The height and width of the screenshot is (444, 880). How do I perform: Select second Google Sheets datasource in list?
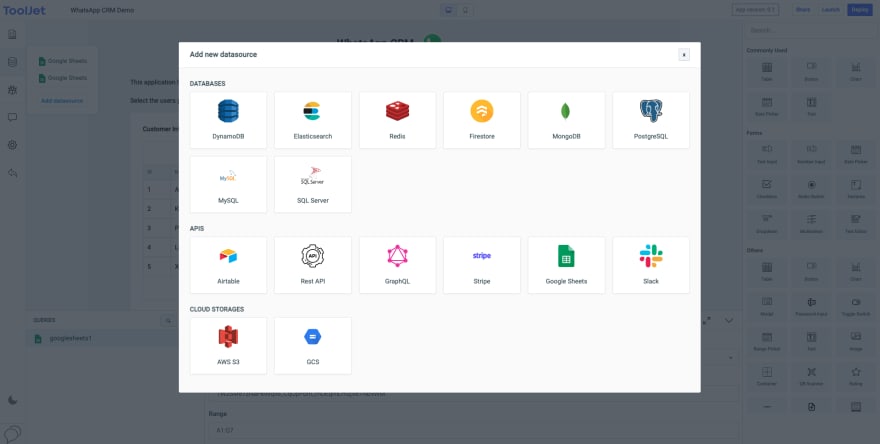(62, 78)
